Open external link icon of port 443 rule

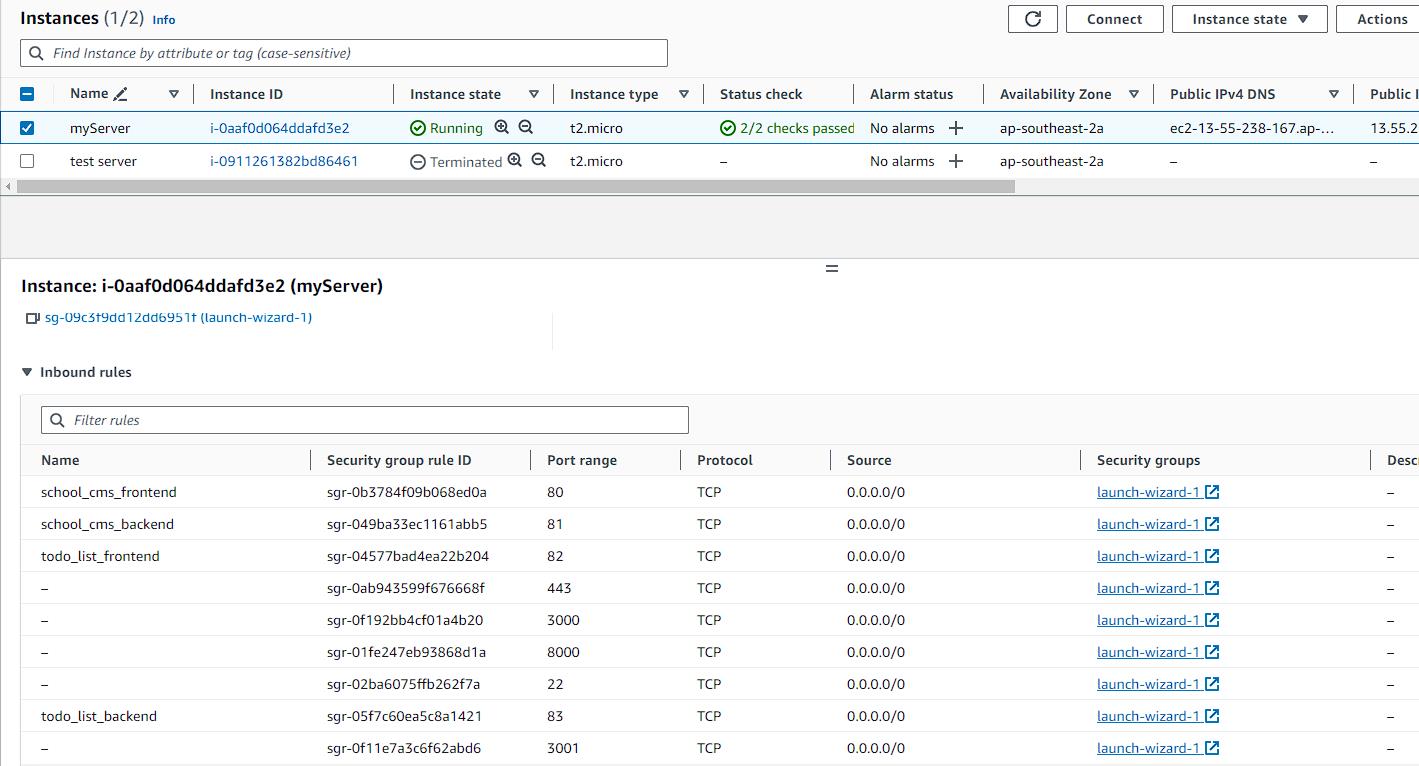(x=1212, y=588)
